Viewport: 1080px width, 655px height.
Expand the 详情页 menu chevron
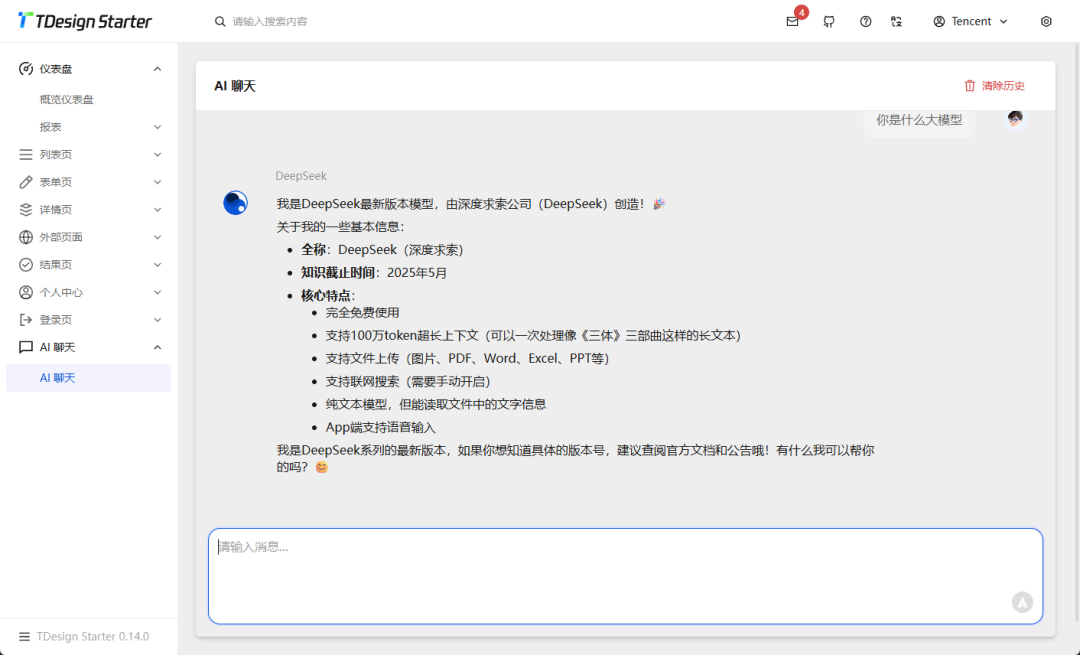point(157,209)
